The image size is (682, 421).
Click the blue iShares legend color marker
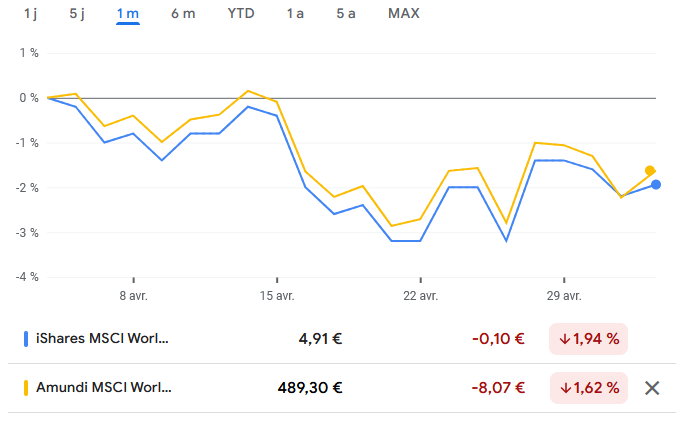(26, 338)
